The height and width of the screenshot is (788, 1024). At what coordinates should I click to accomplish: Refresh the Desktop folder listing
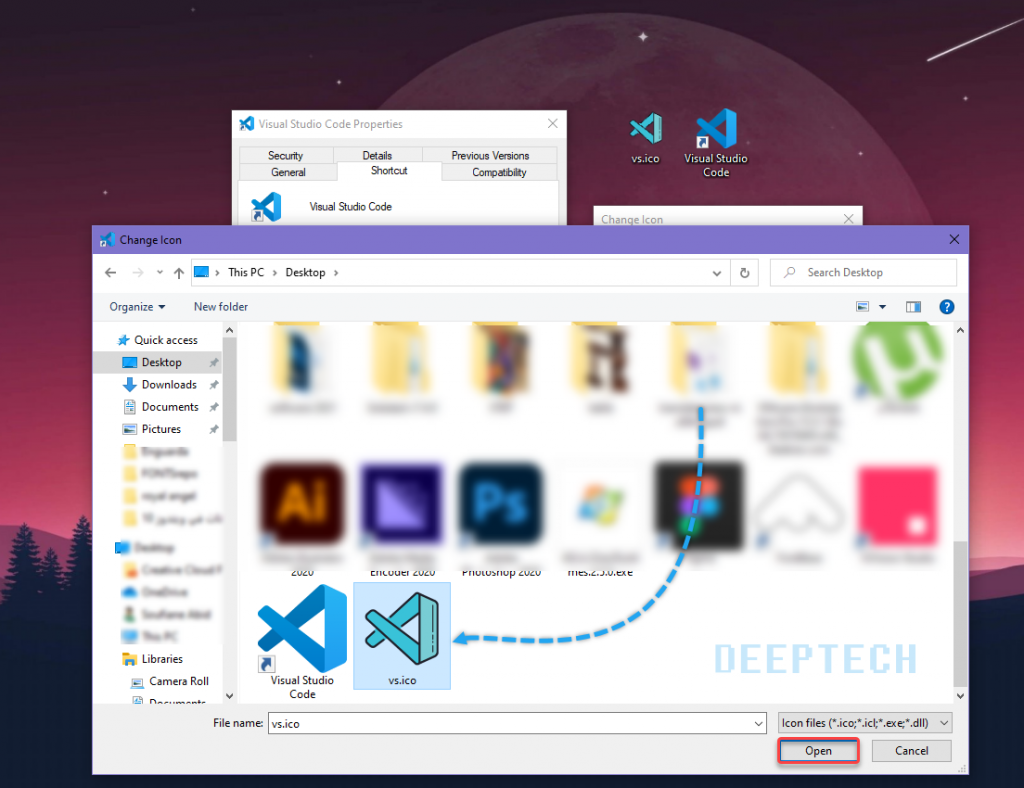(x=744, y=273)
